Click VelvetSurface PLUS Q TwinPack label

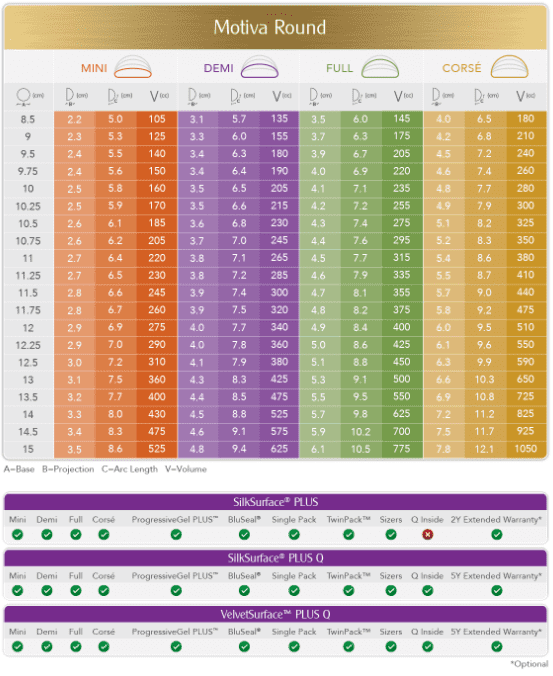coord(349,632)
